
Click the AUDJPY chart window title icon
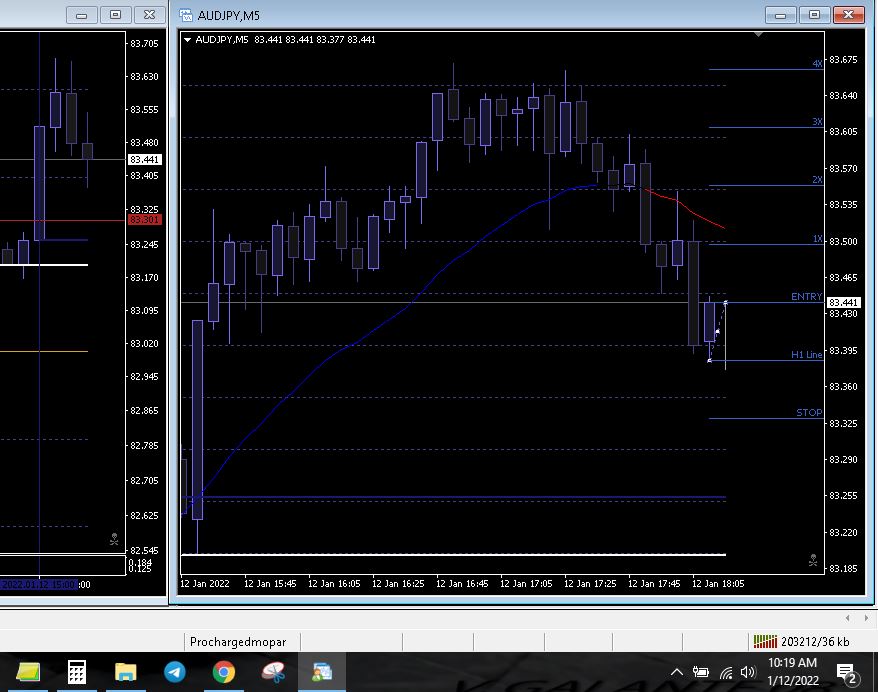(186, 15)
